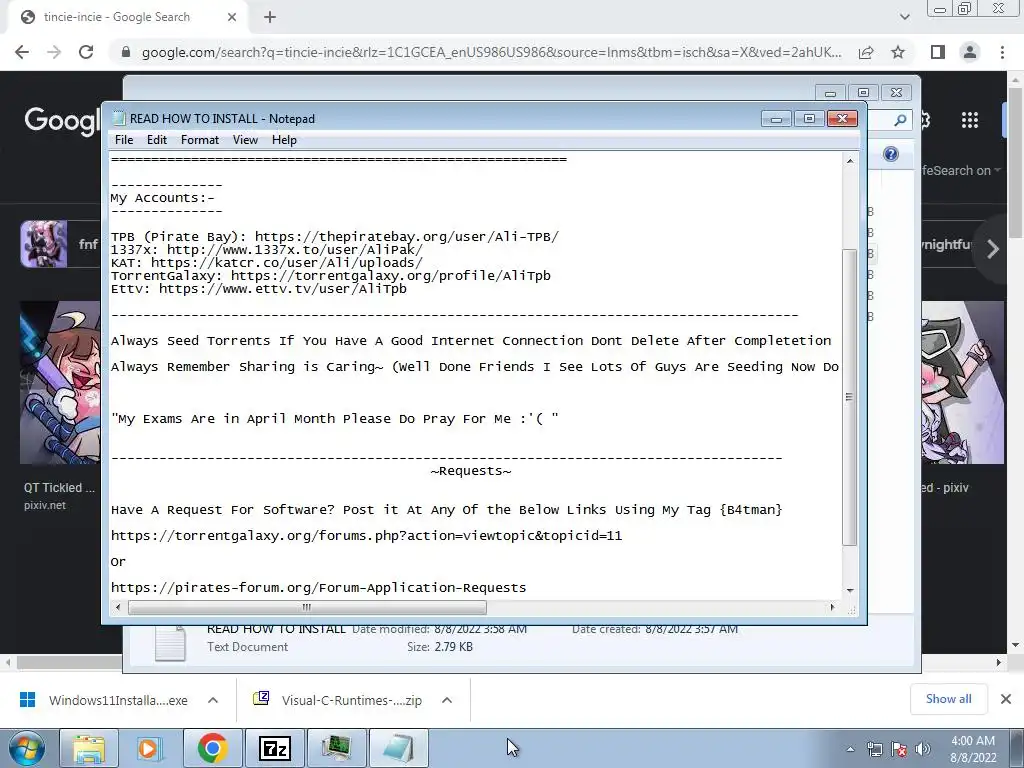Go back in Chrome browser
Viewport: 1024px width, 768px height.
coord(22,52)
